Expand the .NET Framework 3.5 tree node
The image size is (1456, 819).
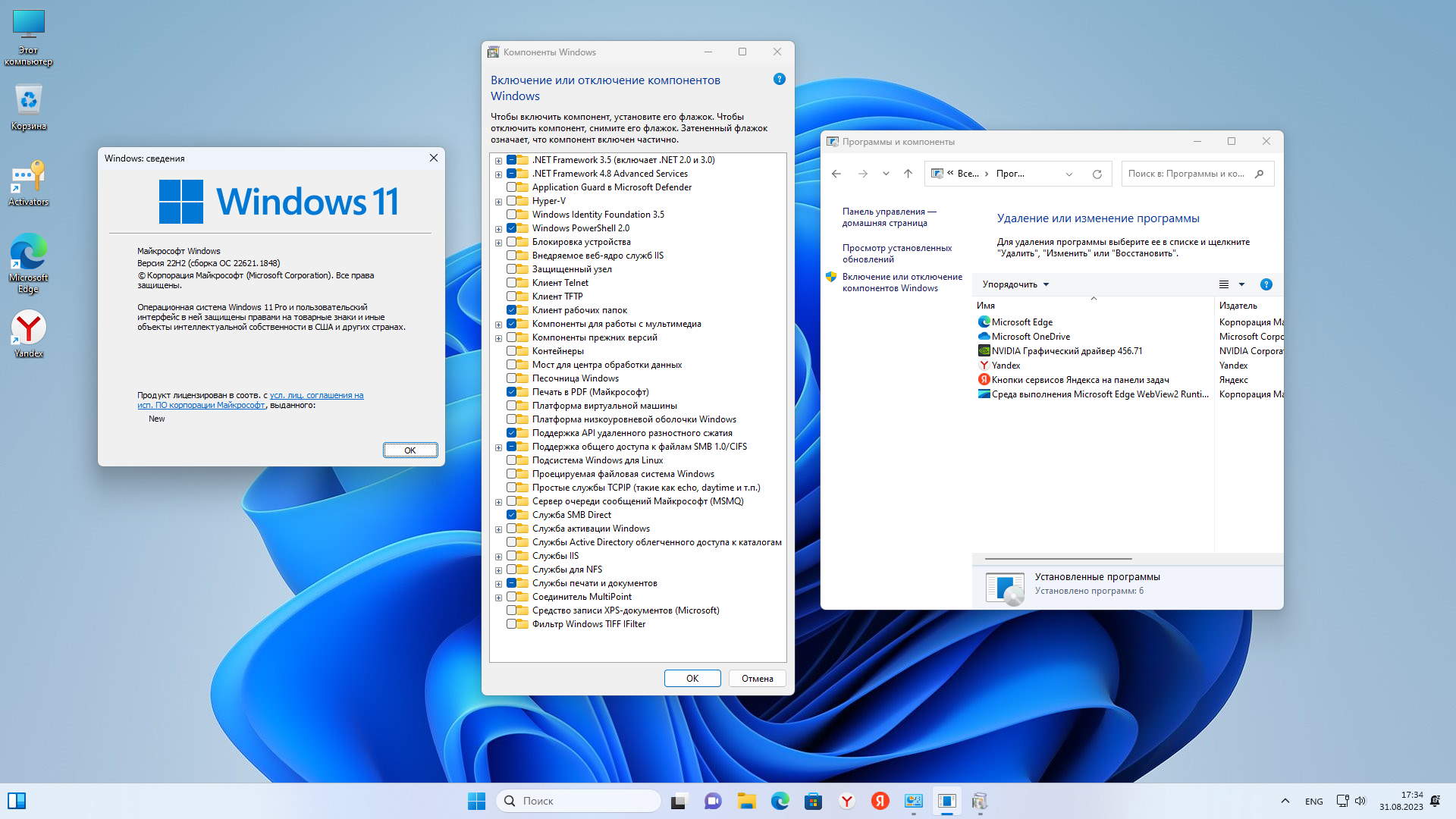(498, 161)
